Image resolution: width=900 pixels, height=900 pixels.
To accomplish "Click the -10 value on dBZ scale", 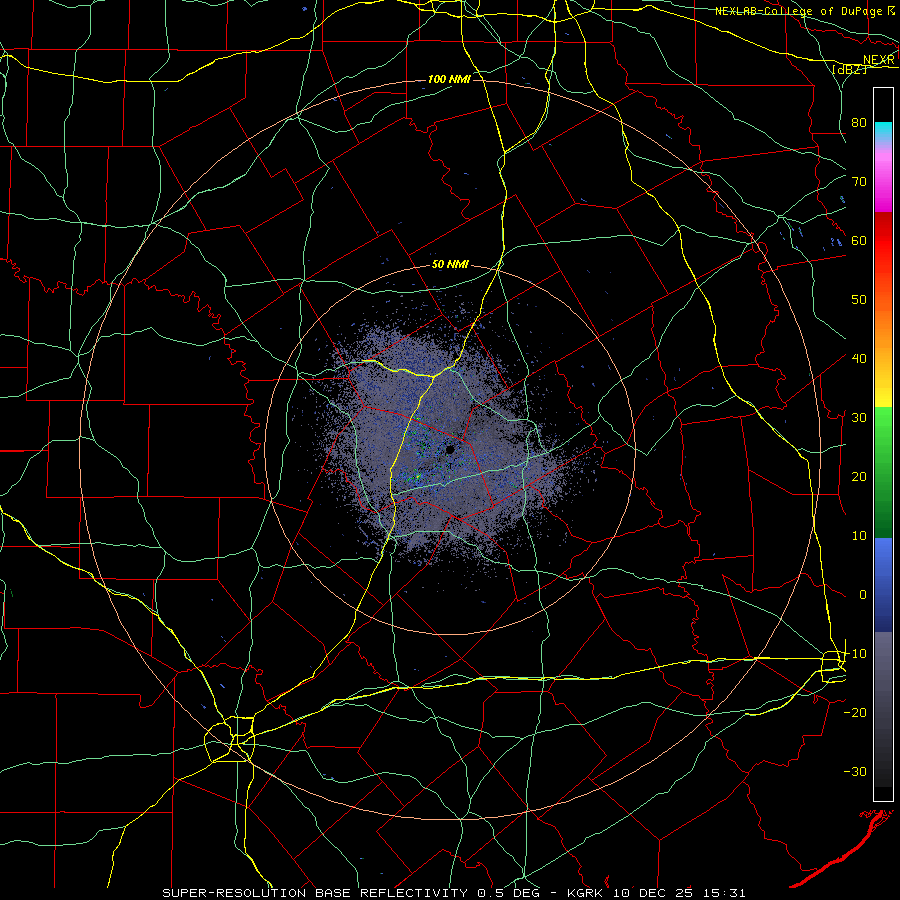I will 855,654.
